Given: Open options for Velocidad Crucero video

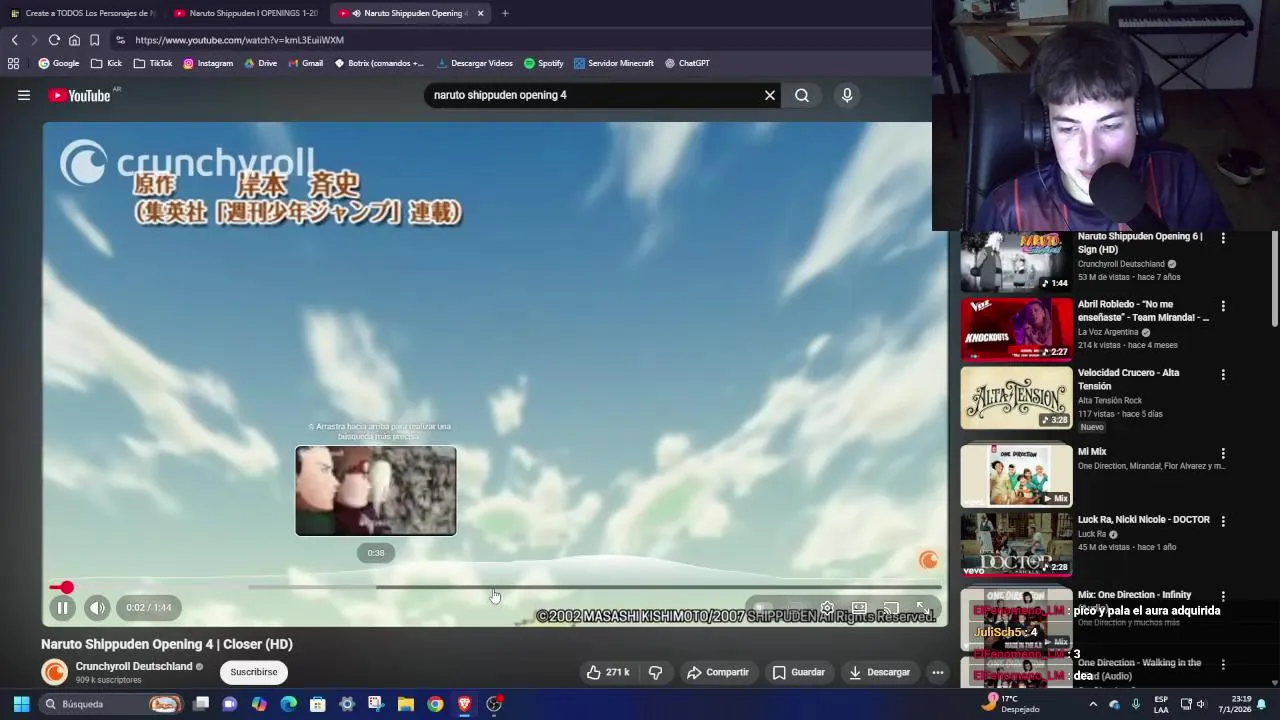Looking at the screenshot, I should point(1223,374).
